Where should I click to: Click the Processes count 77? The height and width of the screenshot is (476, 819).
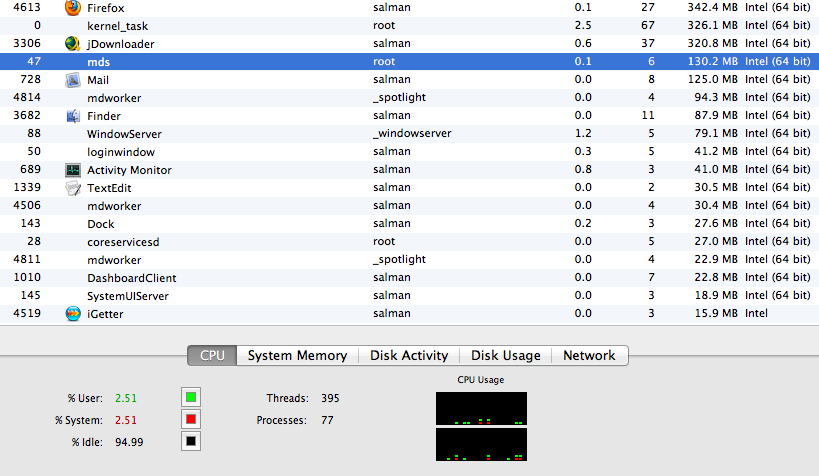click(x=327, y=420)
